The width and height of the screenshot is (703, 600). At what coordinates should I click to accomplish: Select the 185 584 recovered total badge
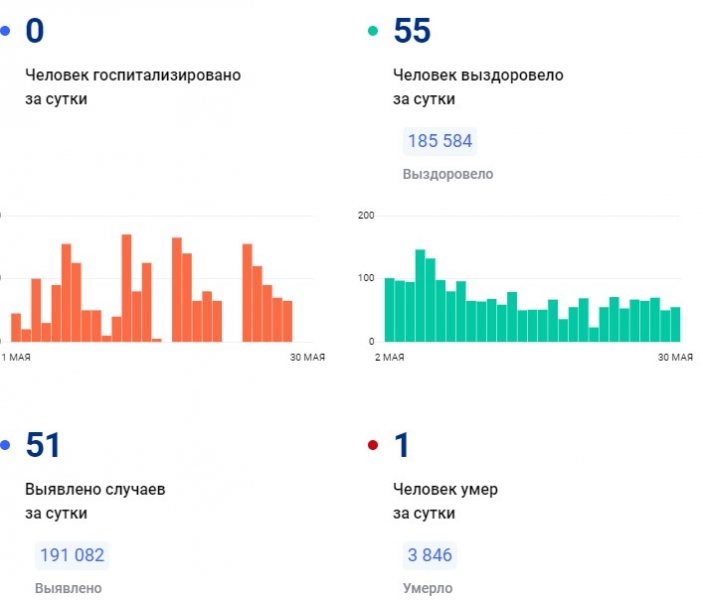click(x=439, y=141)
